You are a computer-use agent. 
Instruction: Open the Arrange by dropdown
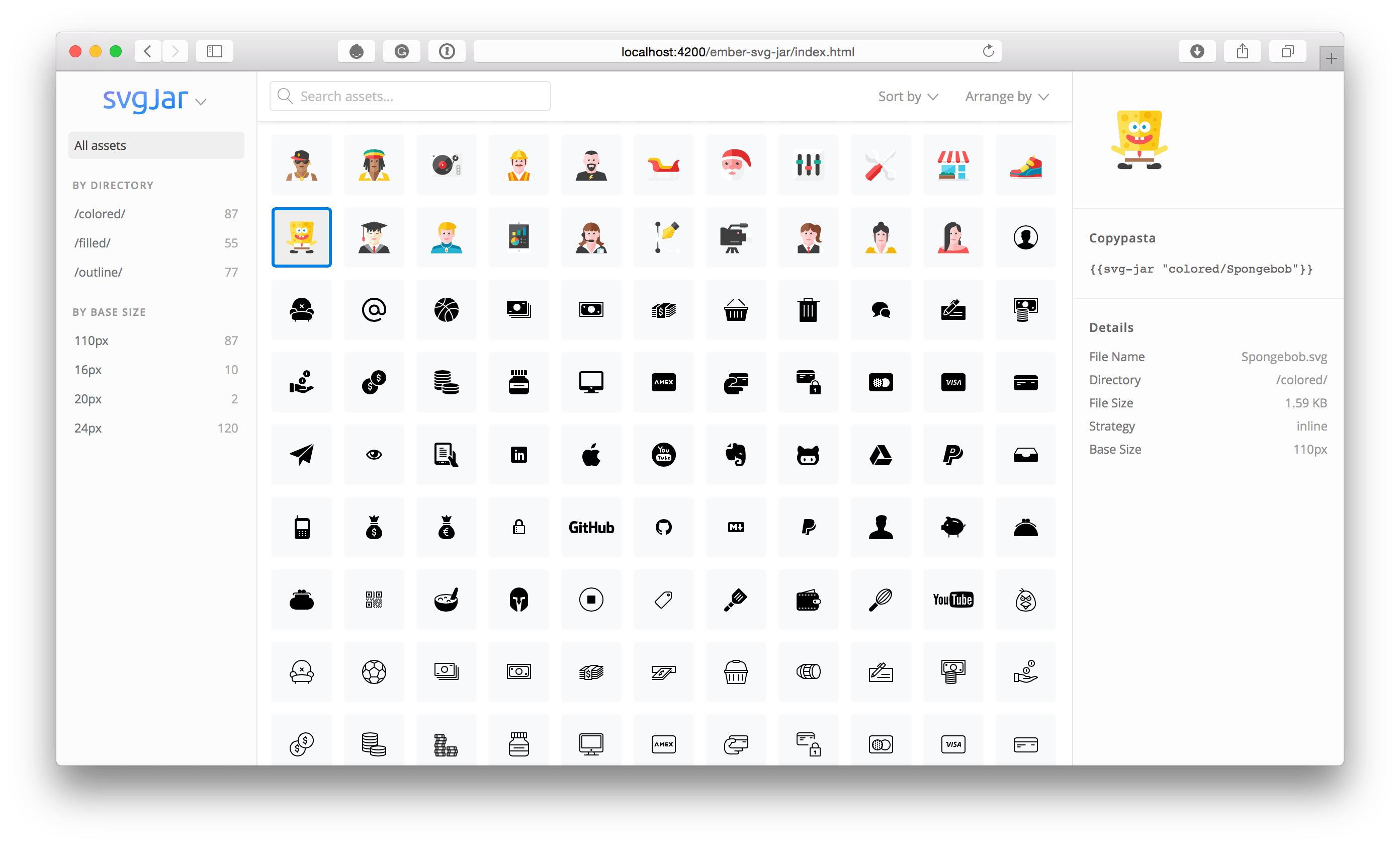1006,97
